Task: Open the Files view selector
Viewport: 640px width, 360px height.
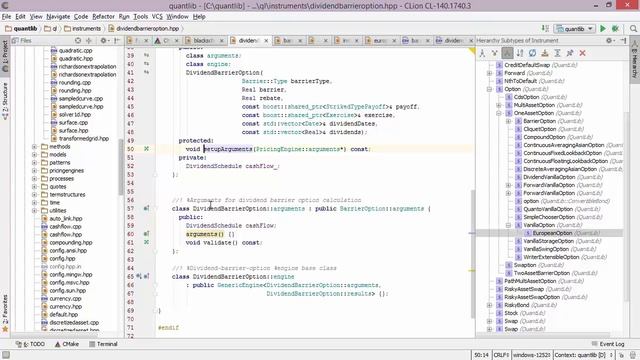Action: coord(22,40)
